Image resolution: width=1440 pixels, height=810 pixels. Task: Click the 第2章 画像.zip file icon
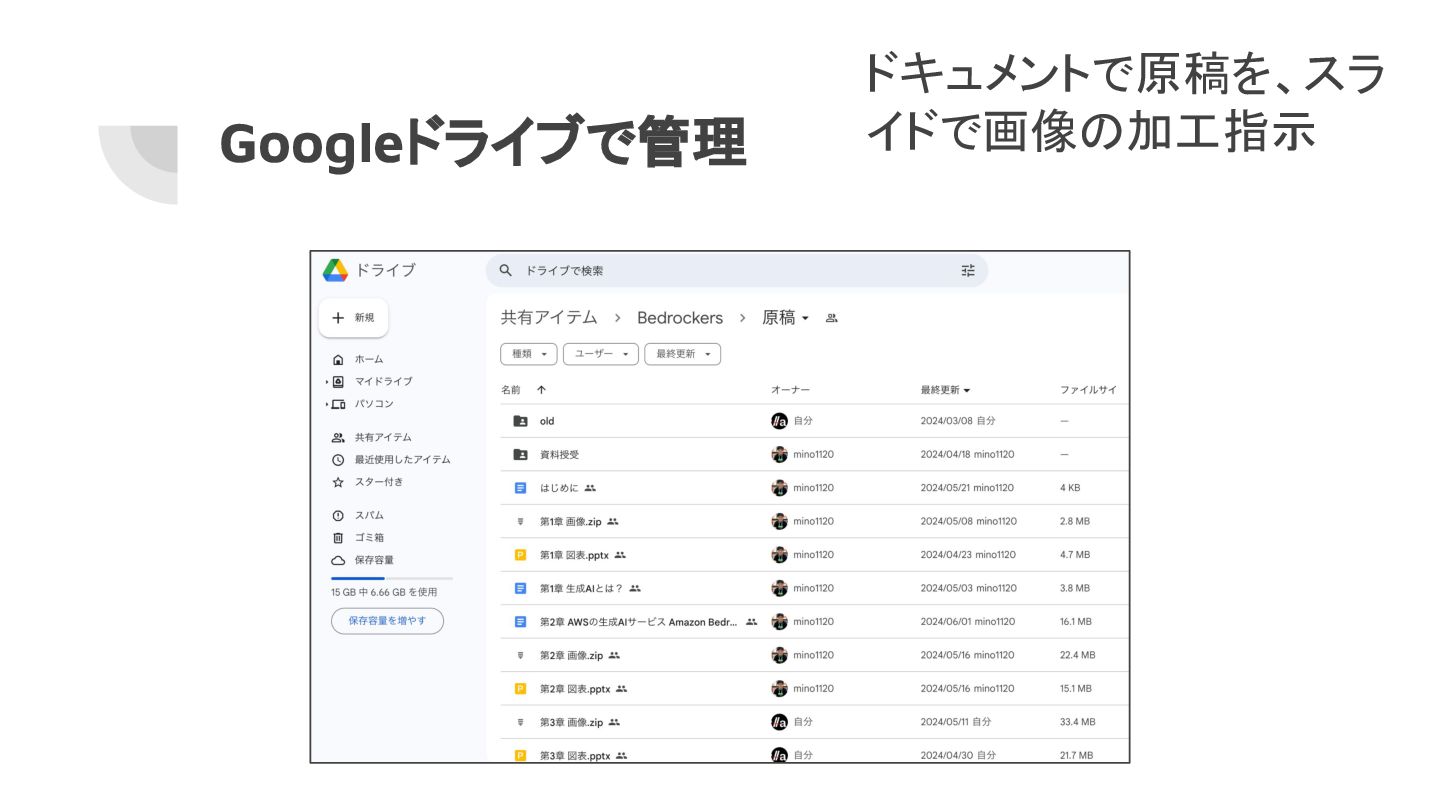(x=520, y=655)
